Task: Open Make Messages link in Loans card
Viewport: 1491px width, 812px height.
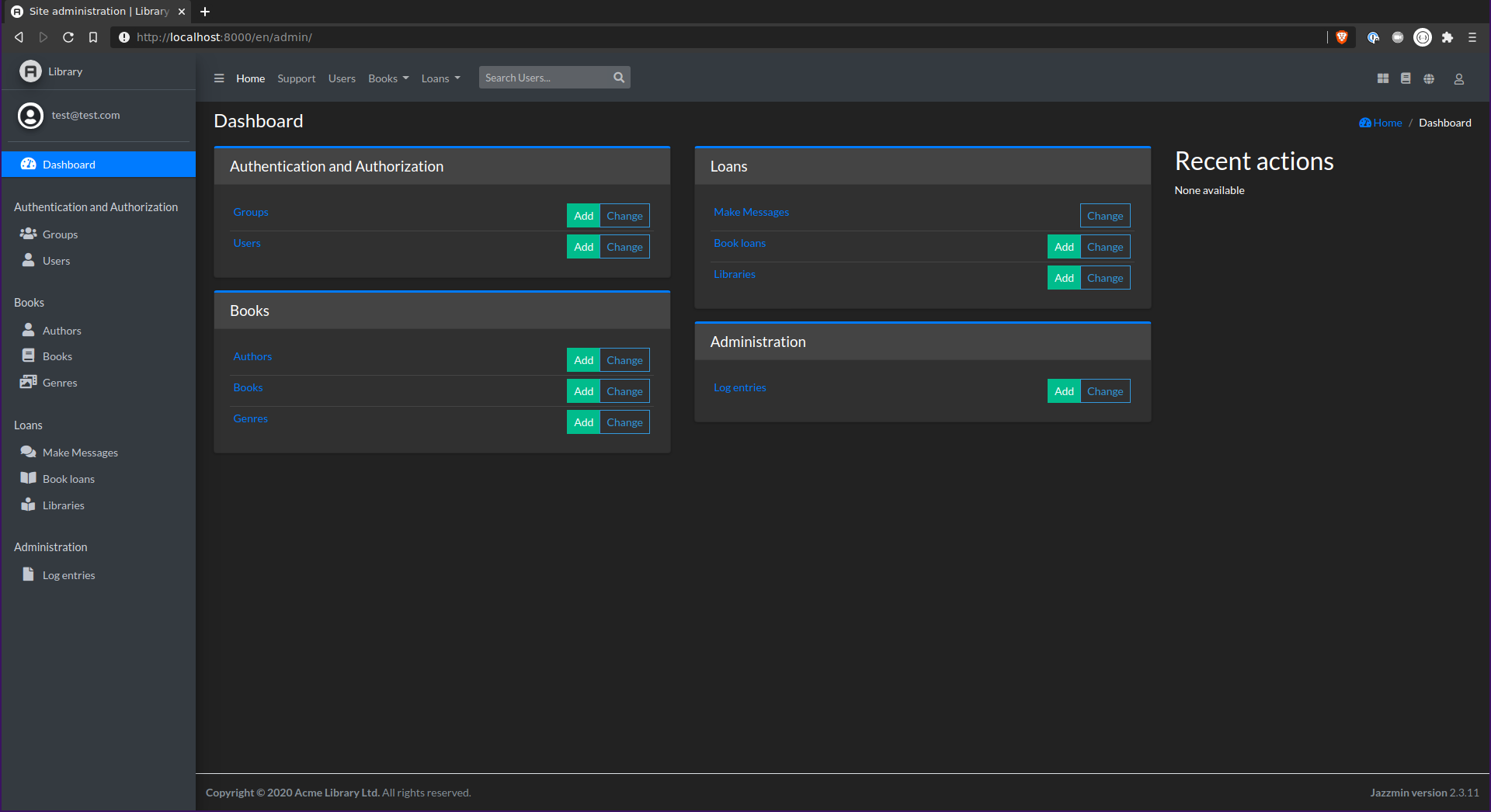Action: [751, 212]
